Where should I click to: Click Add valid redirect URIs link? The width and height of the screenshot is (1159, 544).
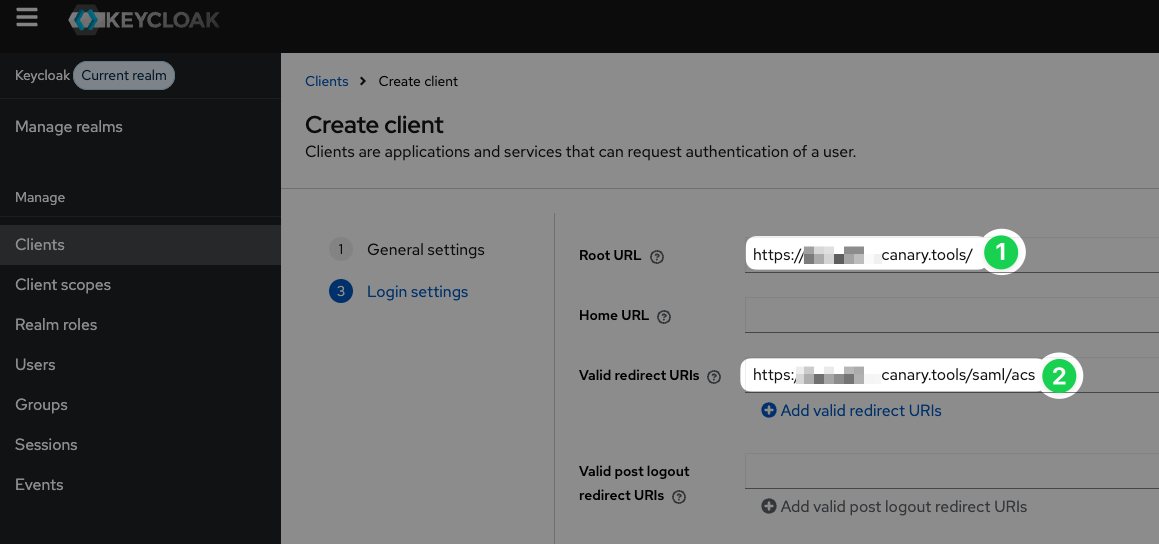click(x=852, y=410)
